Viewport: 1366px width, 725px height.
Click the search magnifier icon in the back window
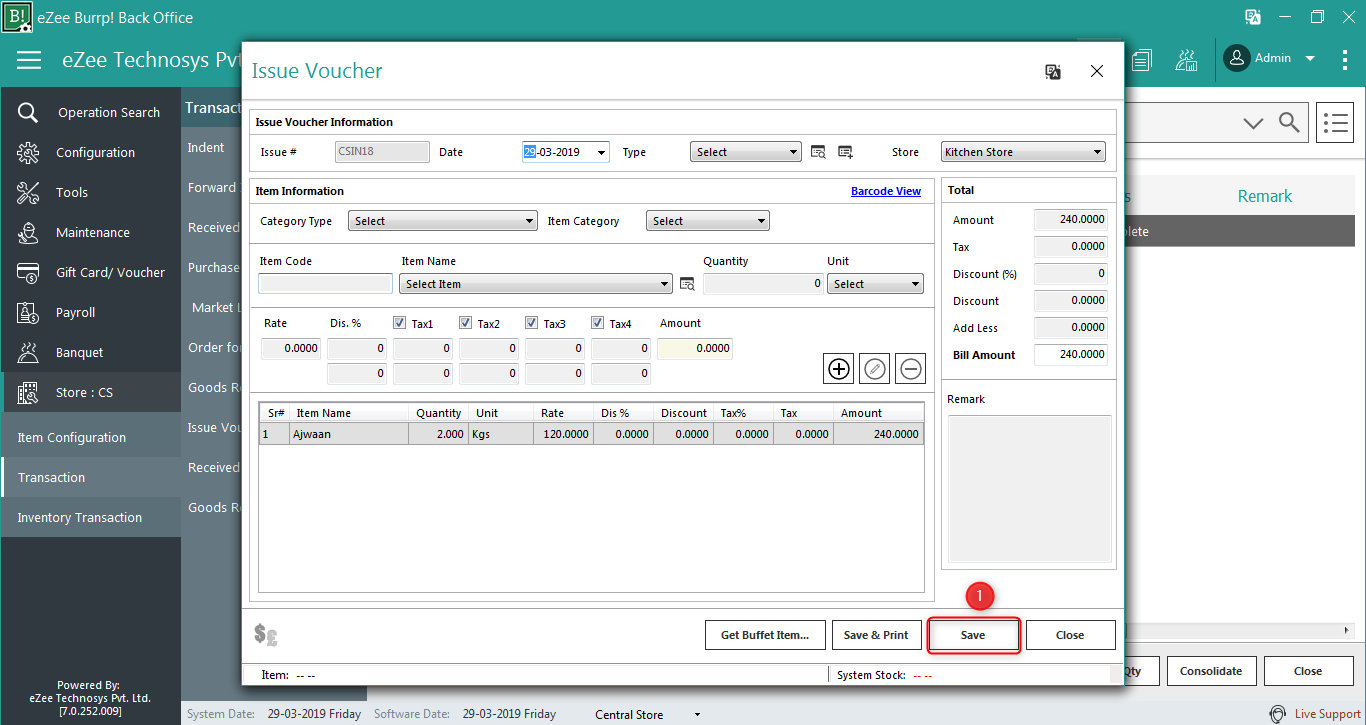tap(1290, 123)
